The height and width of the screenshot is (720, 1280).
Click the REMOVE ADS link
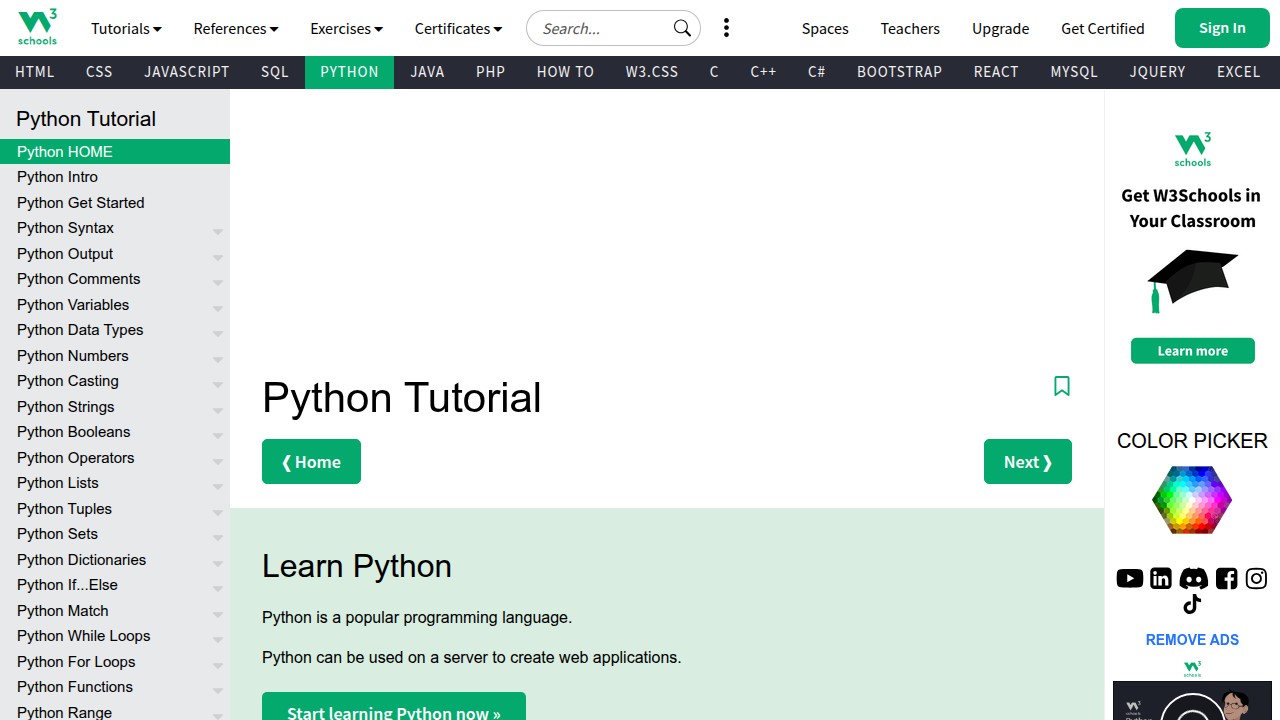1192,639
